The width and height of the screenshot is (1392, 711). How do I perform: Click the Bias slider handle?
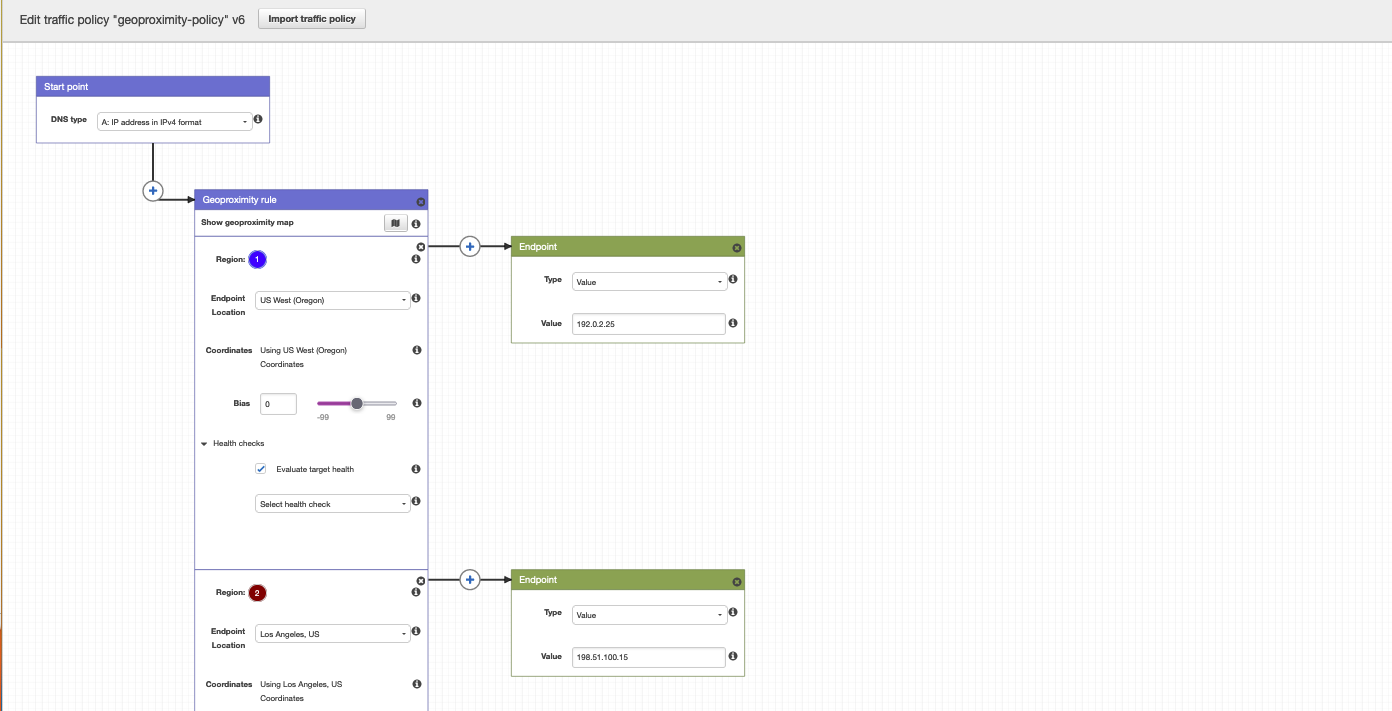(x=356, y=403)
